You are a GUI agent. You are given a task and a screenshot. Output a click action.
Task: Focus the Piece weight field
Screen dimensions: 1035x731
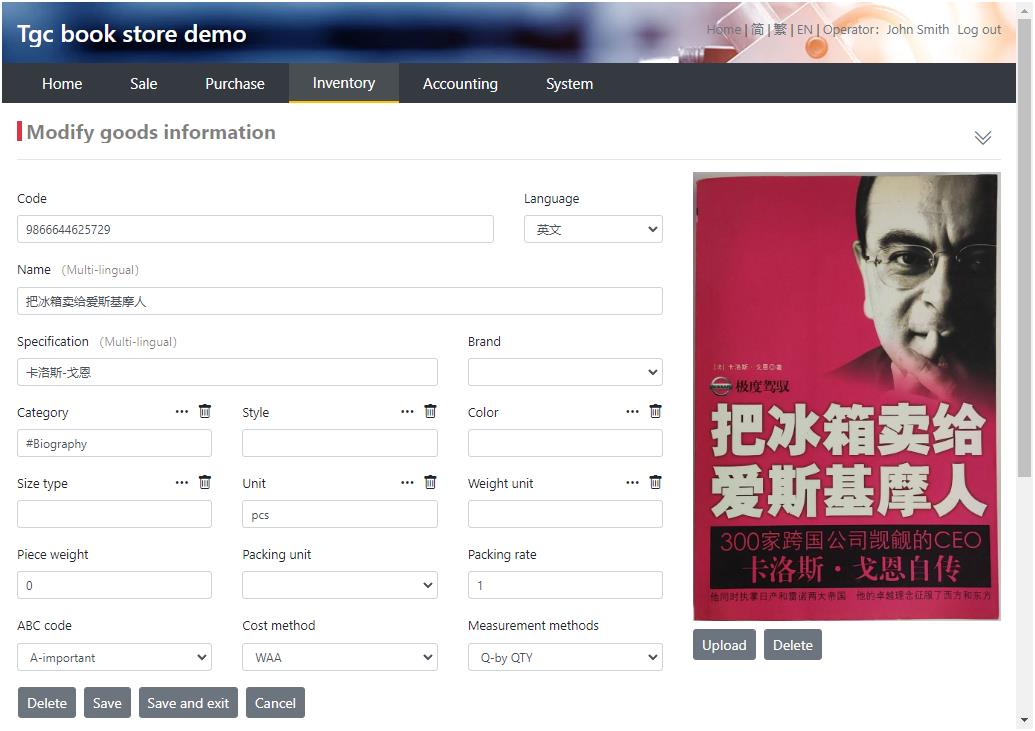click(x=114, y=585)
